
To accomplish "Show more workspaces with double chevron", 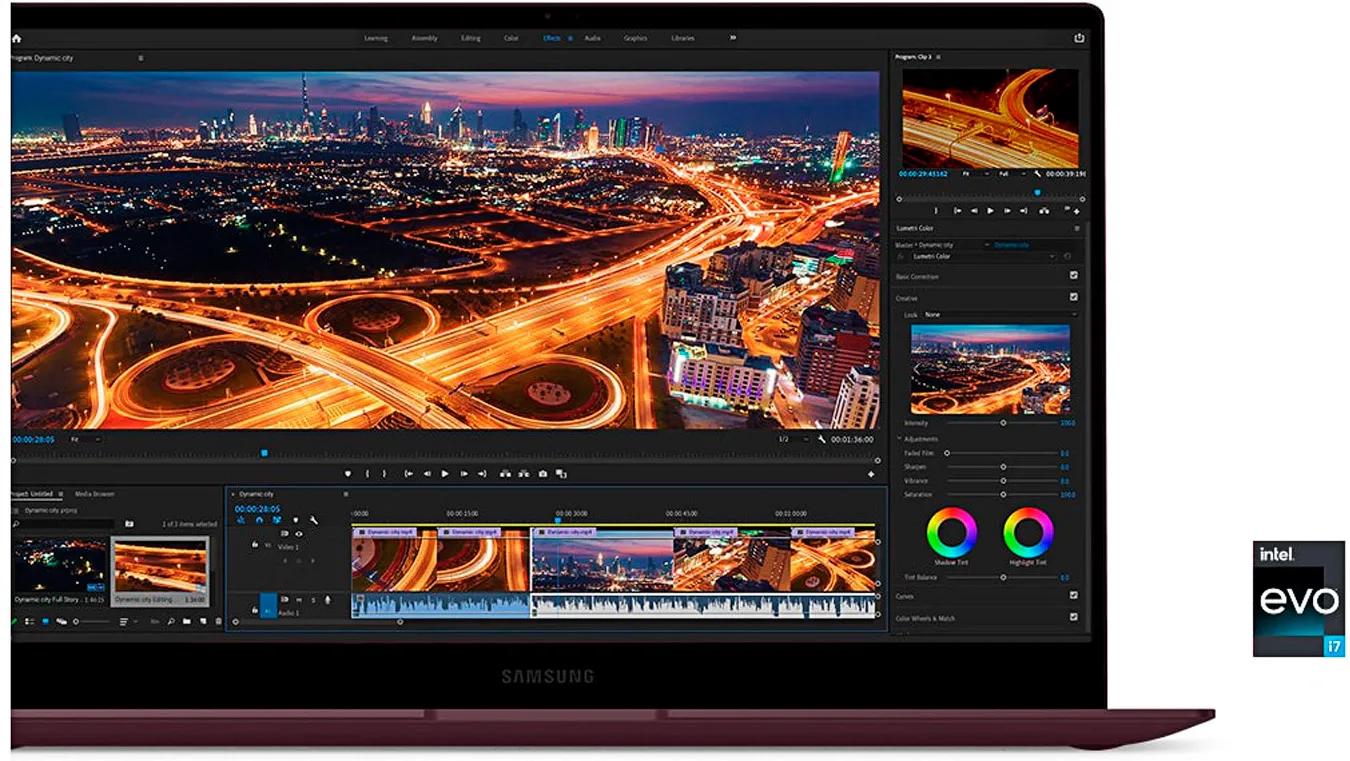I will (x=732, y=38).
